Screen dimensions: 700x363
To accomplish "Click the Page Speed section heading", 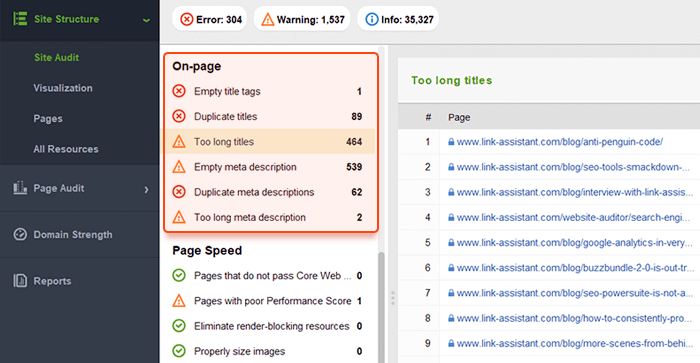I will click(207, 250).
